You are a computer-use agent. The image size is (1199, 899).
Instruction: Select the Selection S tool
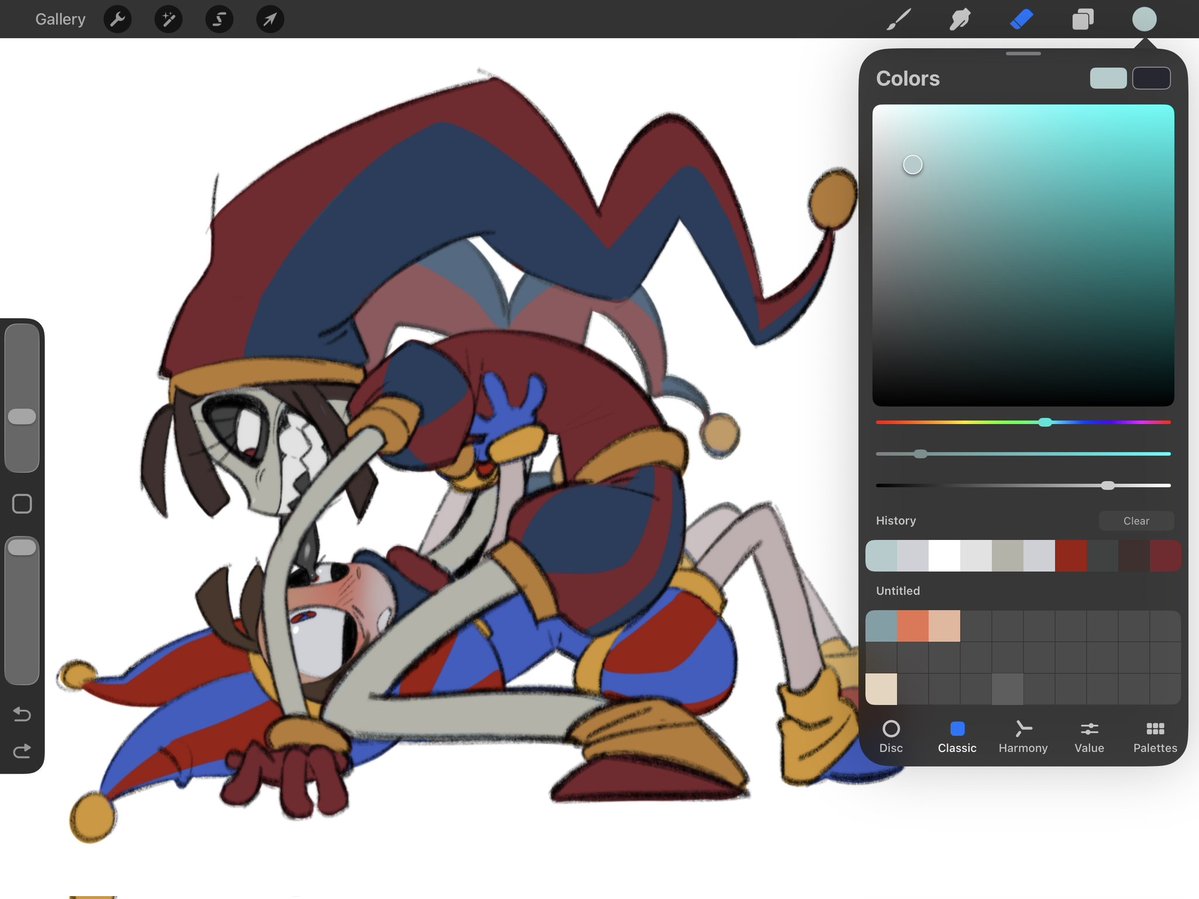(219, 19)
